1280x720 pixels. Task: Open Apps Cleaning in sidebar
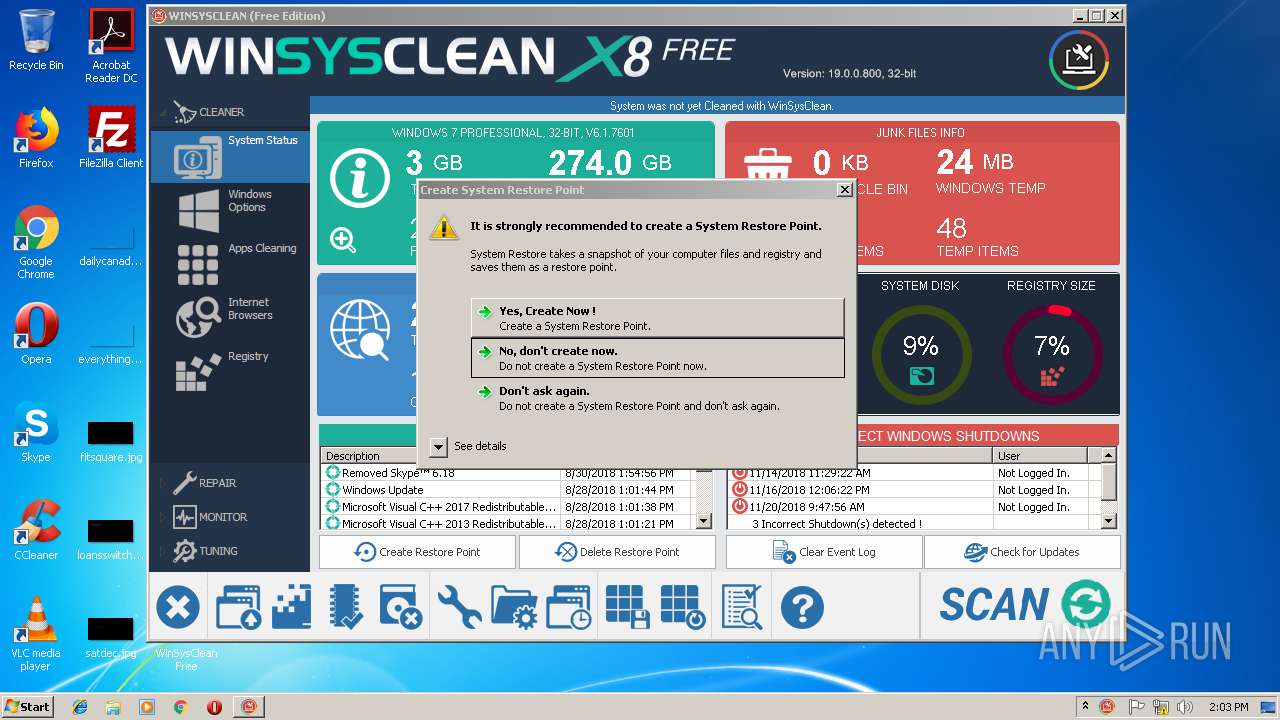coord(230,263)
